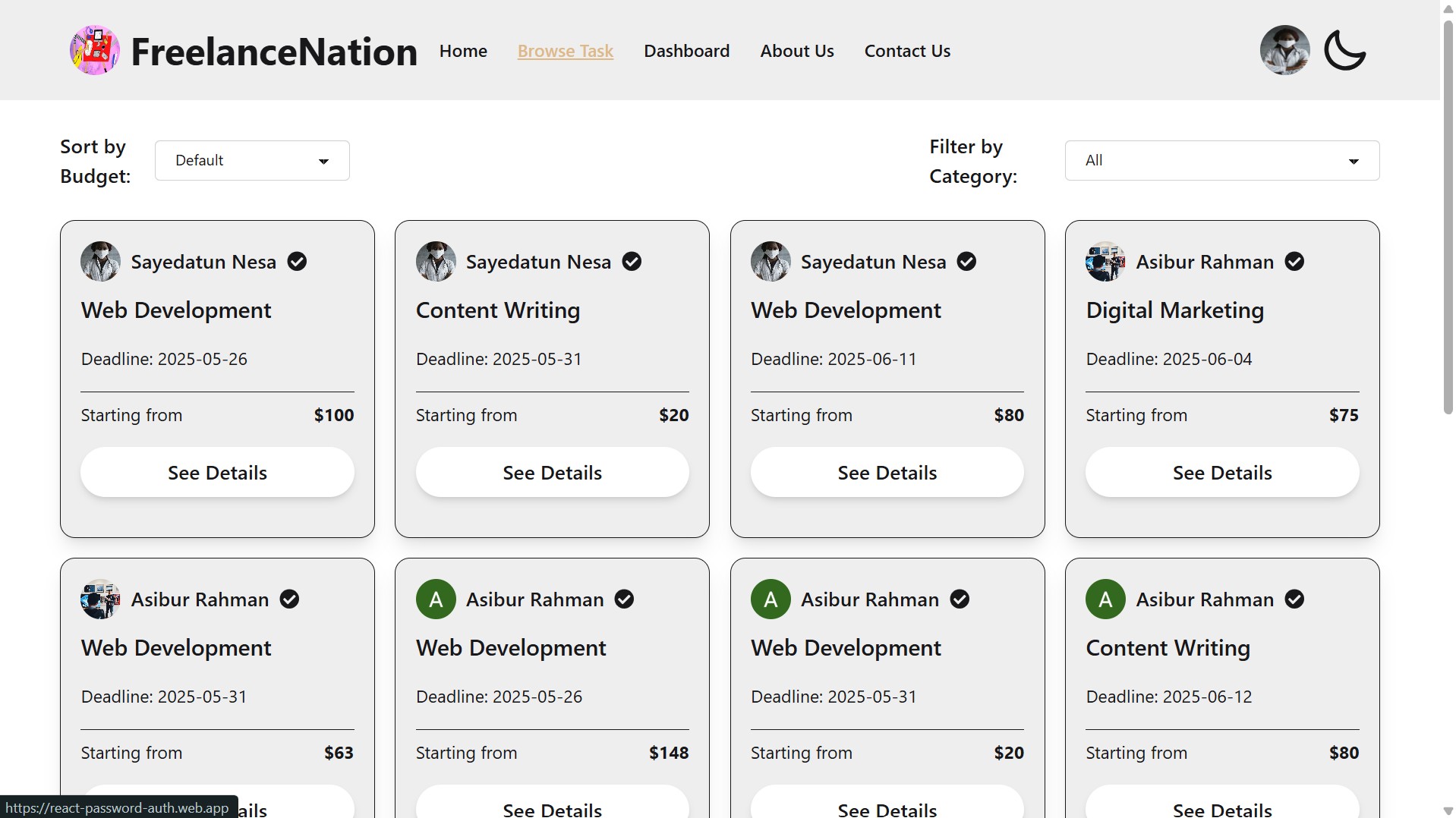Image resolution: width=1456 pixels, height=818 pixels.
Task: Open Contact Us page
Action: pyautogui.click(x=907, y=51)
